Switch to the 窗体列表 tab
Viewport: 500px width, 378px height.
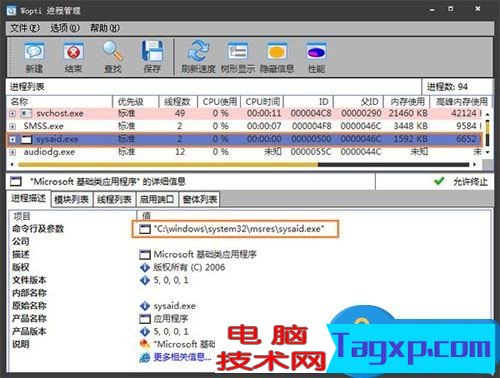pos(200,199)
